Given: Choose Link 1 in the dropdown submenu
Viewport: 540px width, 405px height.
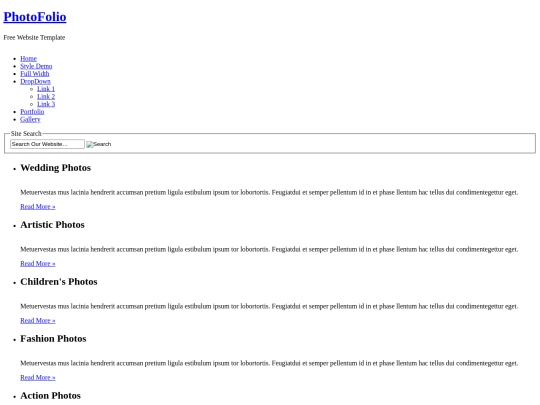Looking at the screenshot, I should pyautogui.click(x=46, y=89).
